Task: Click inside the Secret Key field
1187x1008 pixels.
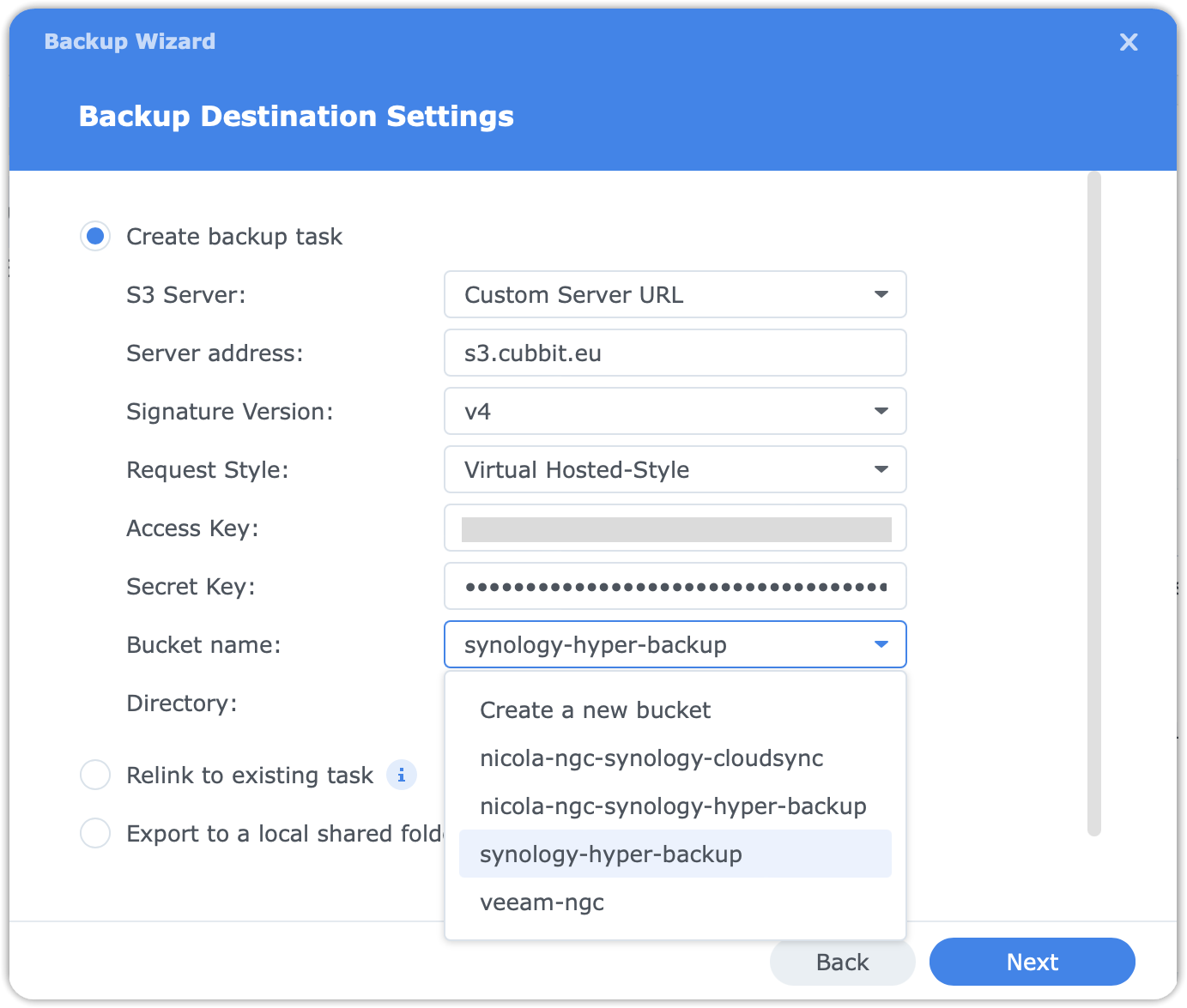Action: [x=675, y=586]
